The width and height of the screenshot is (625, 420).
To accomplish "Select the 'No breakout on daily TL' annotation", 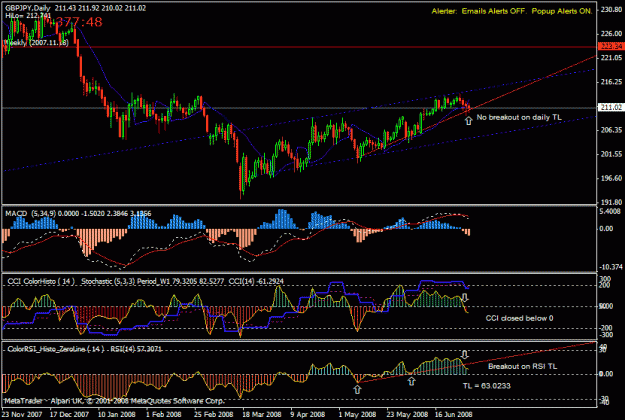I will (519, 117).
